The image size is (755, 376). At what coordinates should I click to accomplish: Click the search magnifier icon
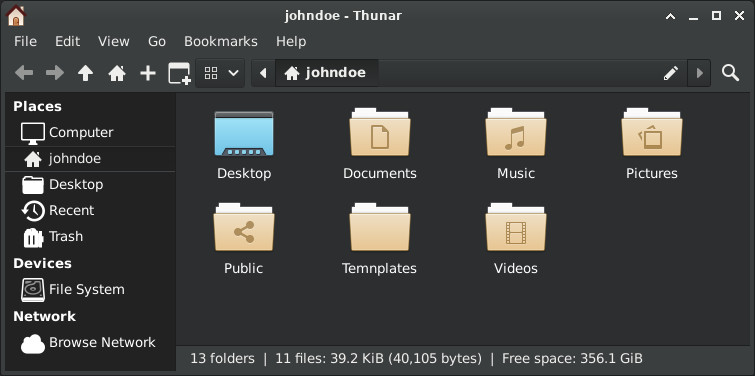coord(730,73)
